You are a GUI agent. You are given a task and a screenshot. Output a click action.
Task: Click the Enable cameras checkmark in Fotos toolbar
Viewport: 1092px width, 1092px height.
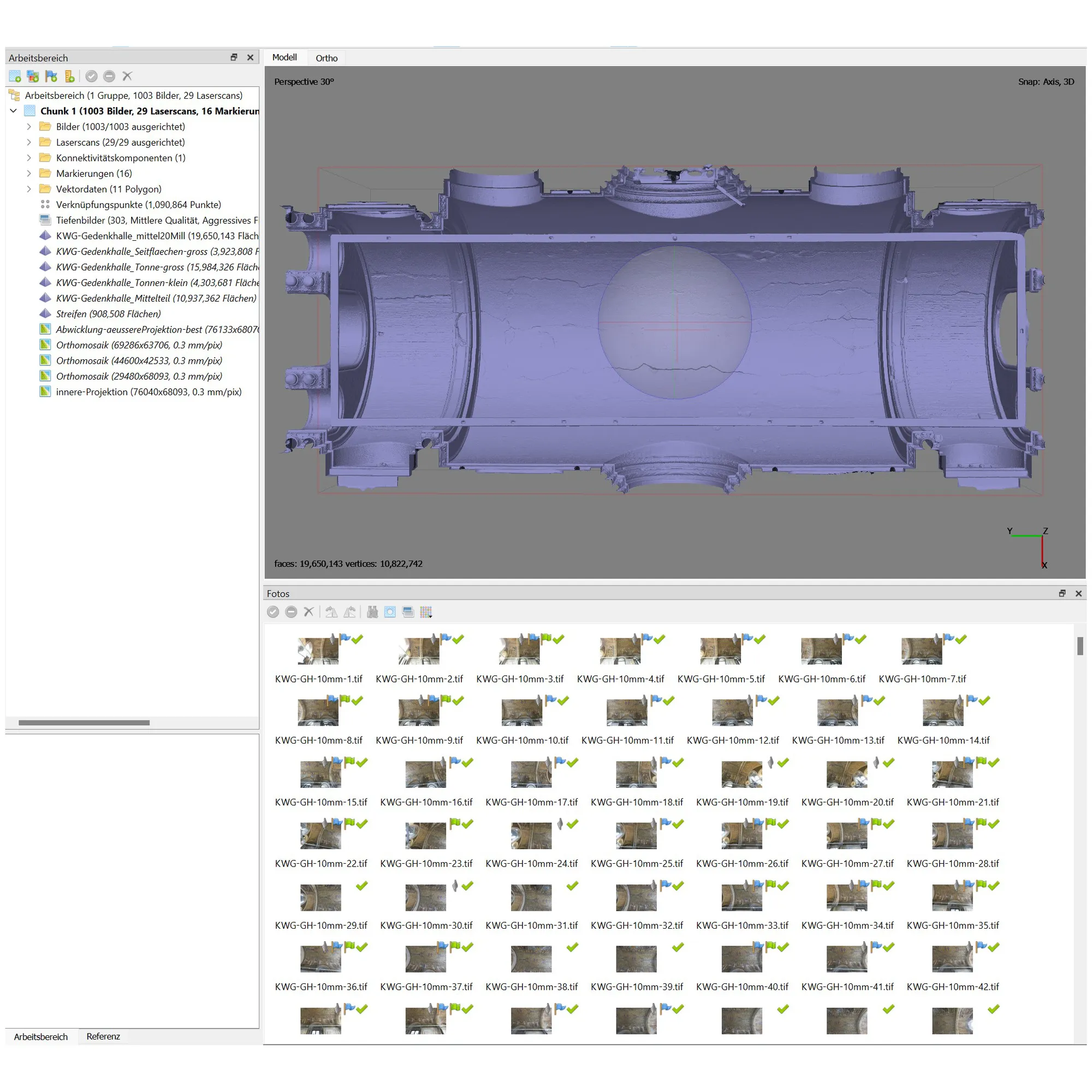(273, 612)
